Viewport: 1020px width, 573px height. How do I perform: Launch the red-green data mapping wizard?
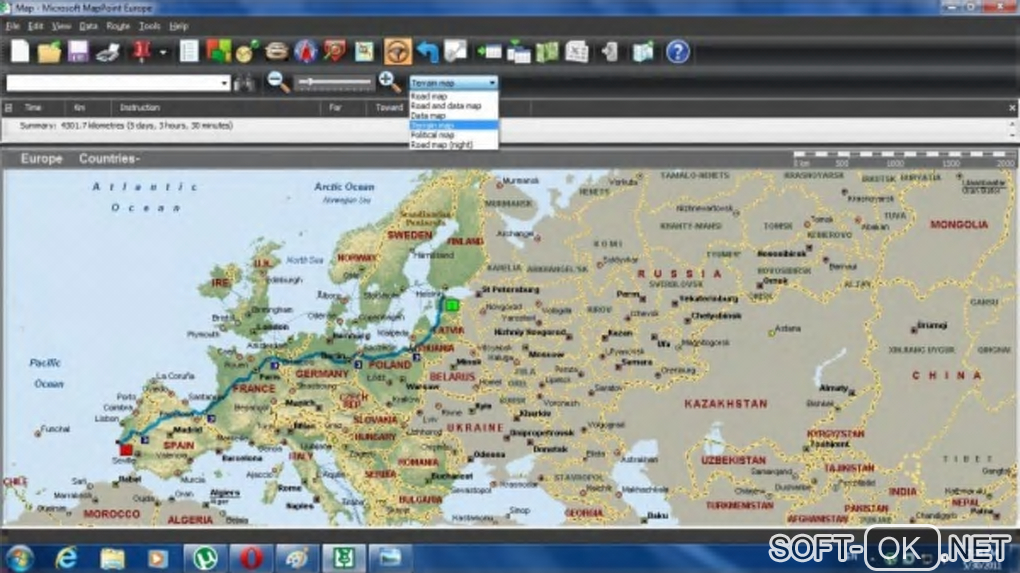(219, 51)
